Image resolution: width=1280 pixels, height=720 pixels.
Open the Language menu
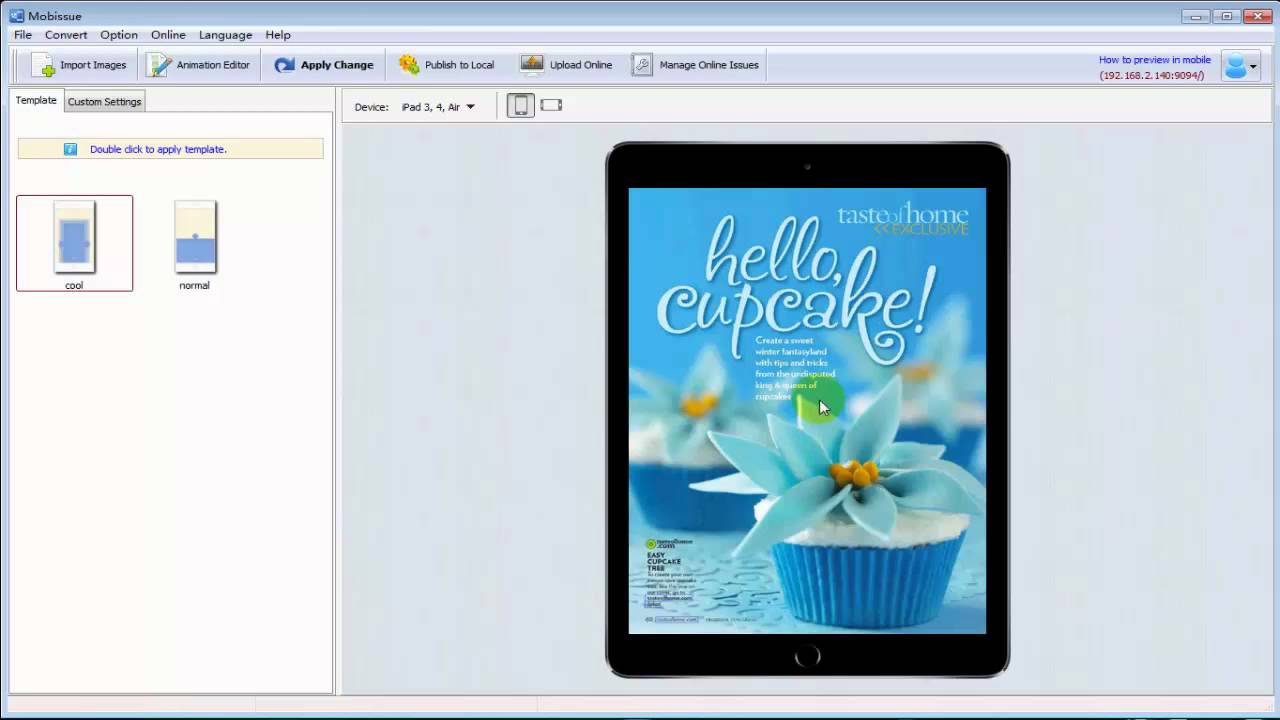225,35
